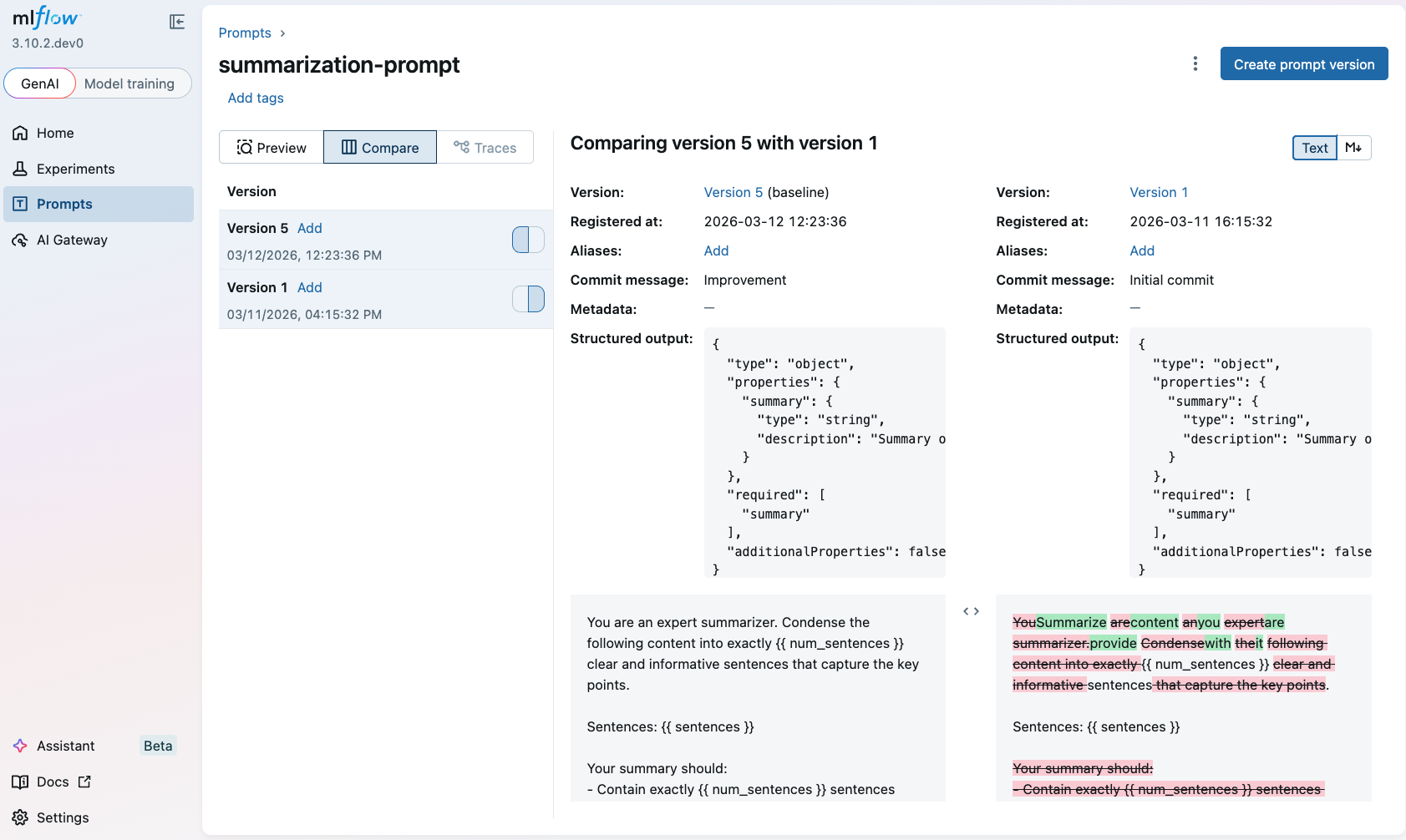Select the Home icon in the sidebar
The image size is (1406, 840).
(x=20, y=132)
